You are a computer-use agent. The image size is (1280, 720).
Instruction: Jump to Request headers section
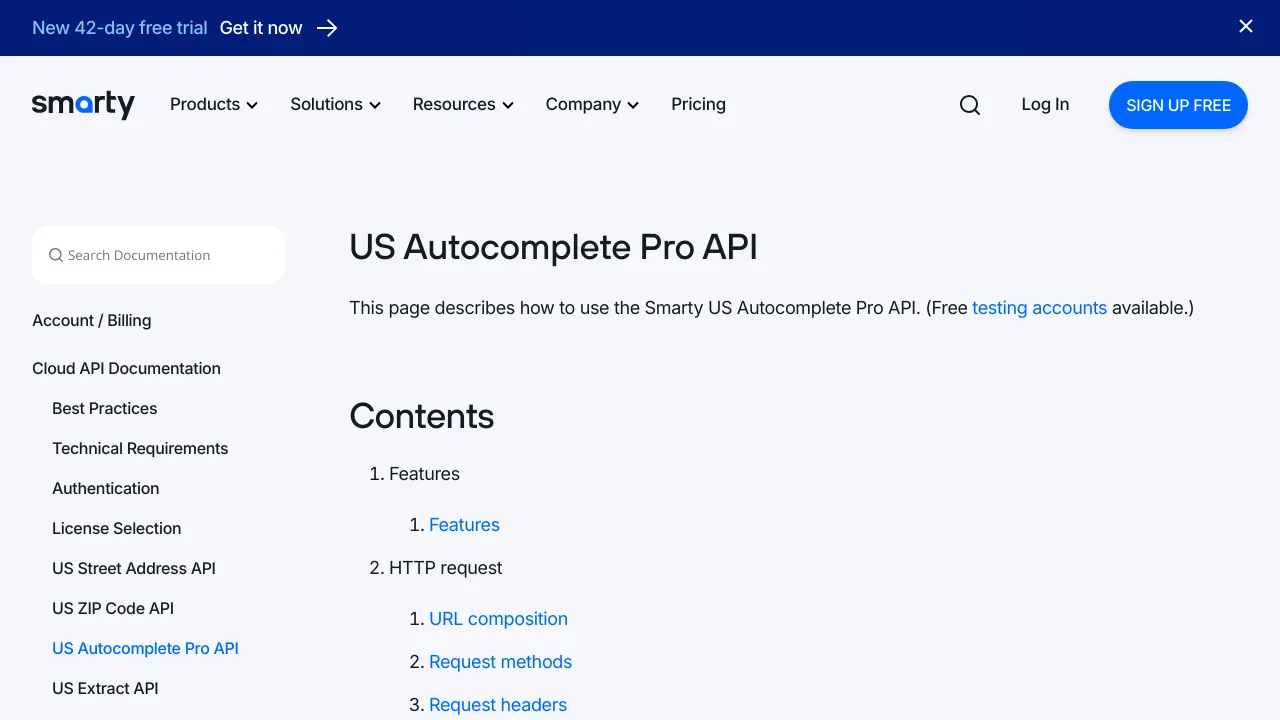[498, 705]
